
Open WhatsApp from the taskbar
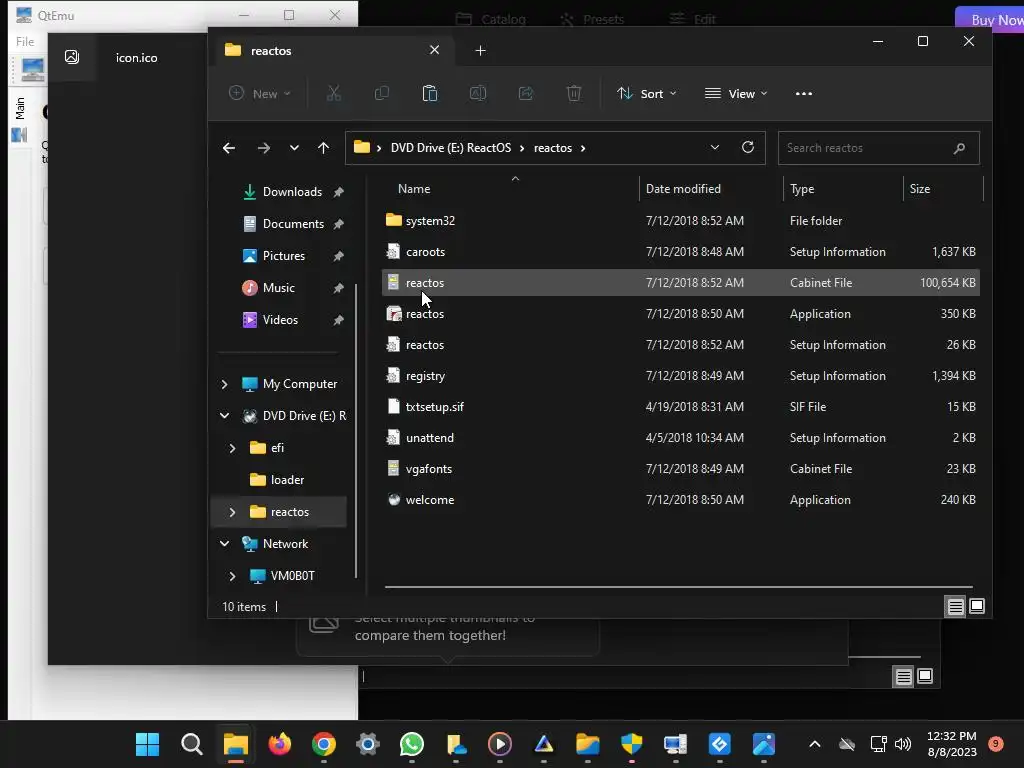(411, 744)
